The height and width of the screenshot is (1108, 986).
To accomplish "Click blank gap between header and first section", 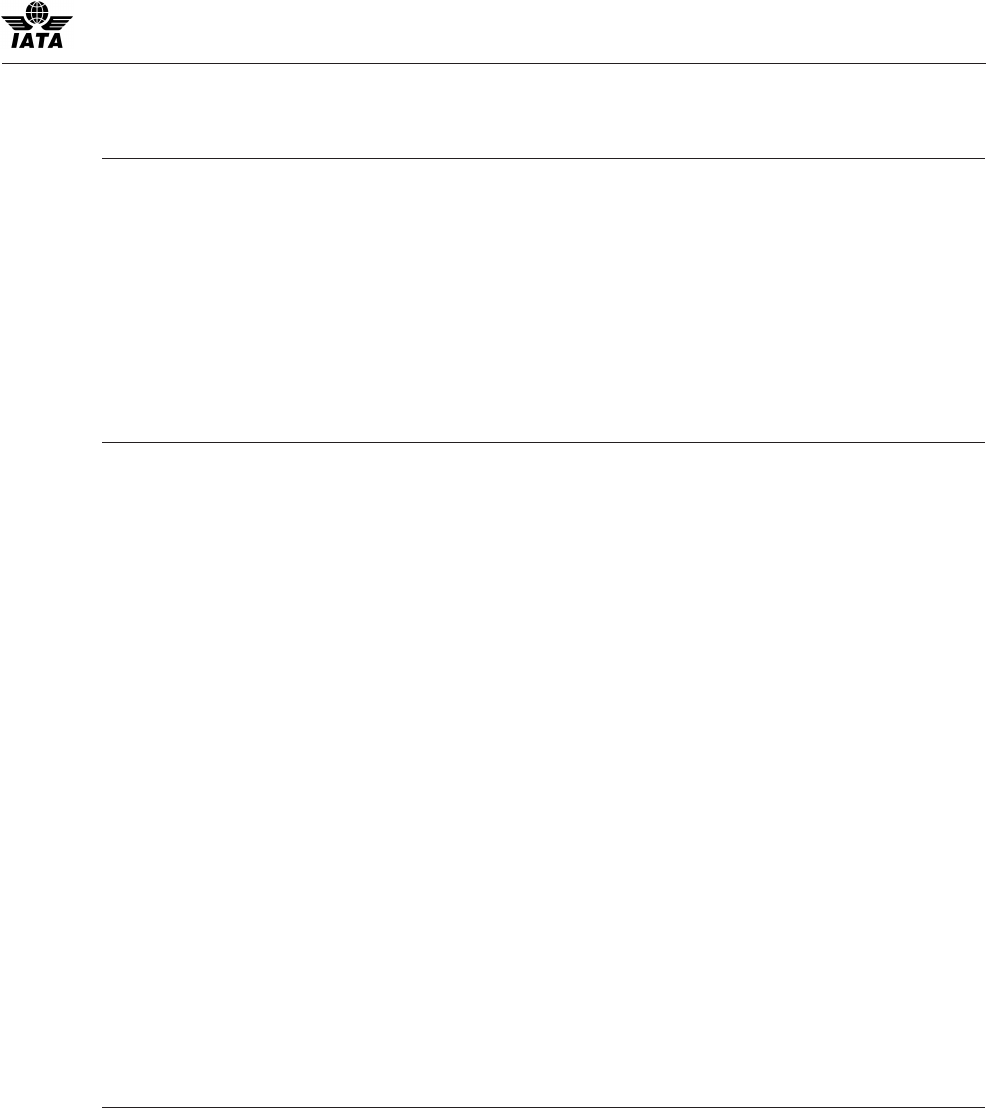I will (493, 111).
